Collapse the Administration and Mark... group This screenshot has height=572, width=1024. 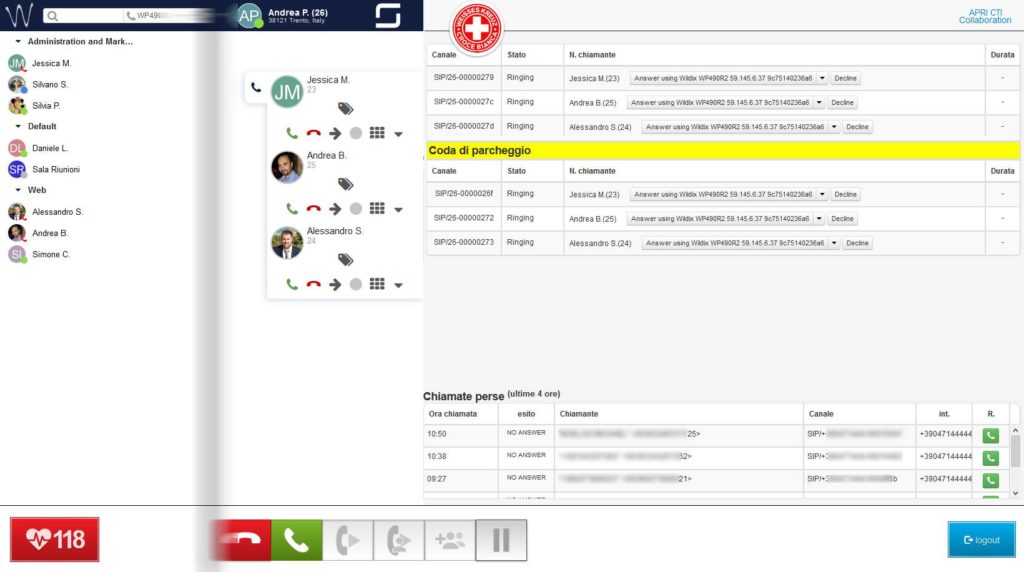[x=18, y=42]
